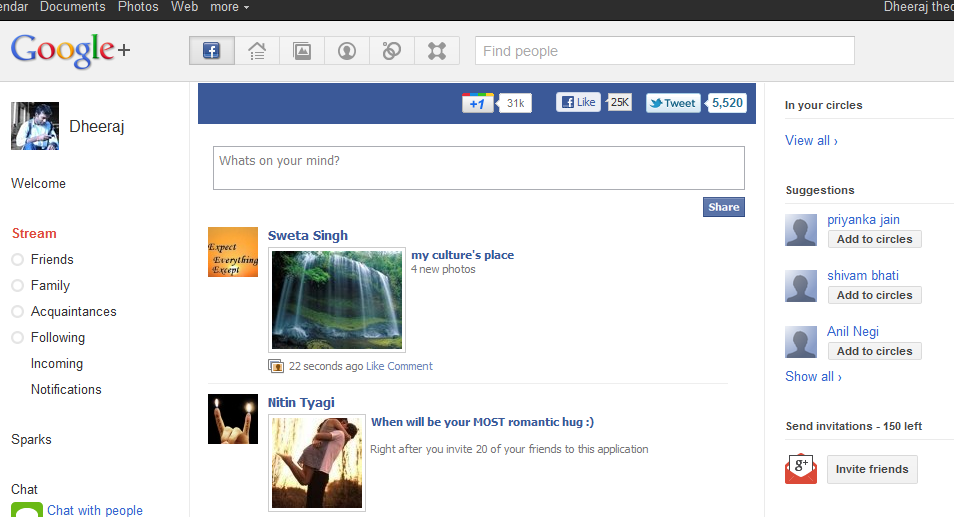Image resolution: width=954 pixels, height=517 pixels.
Task: Comment on Sweta Singh's photo post
Action: 410,366
